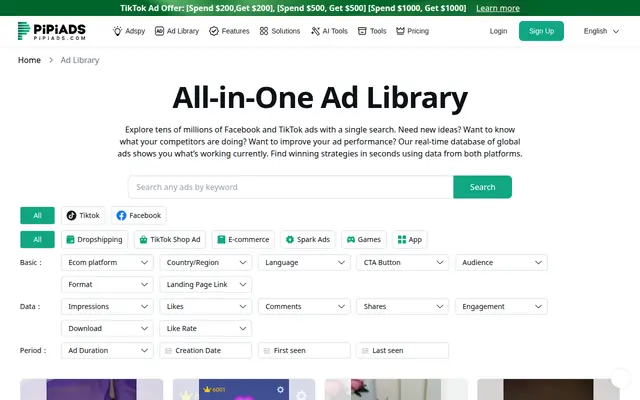
Task: Open the Like Rate dropdown
Action: [206, 329]
